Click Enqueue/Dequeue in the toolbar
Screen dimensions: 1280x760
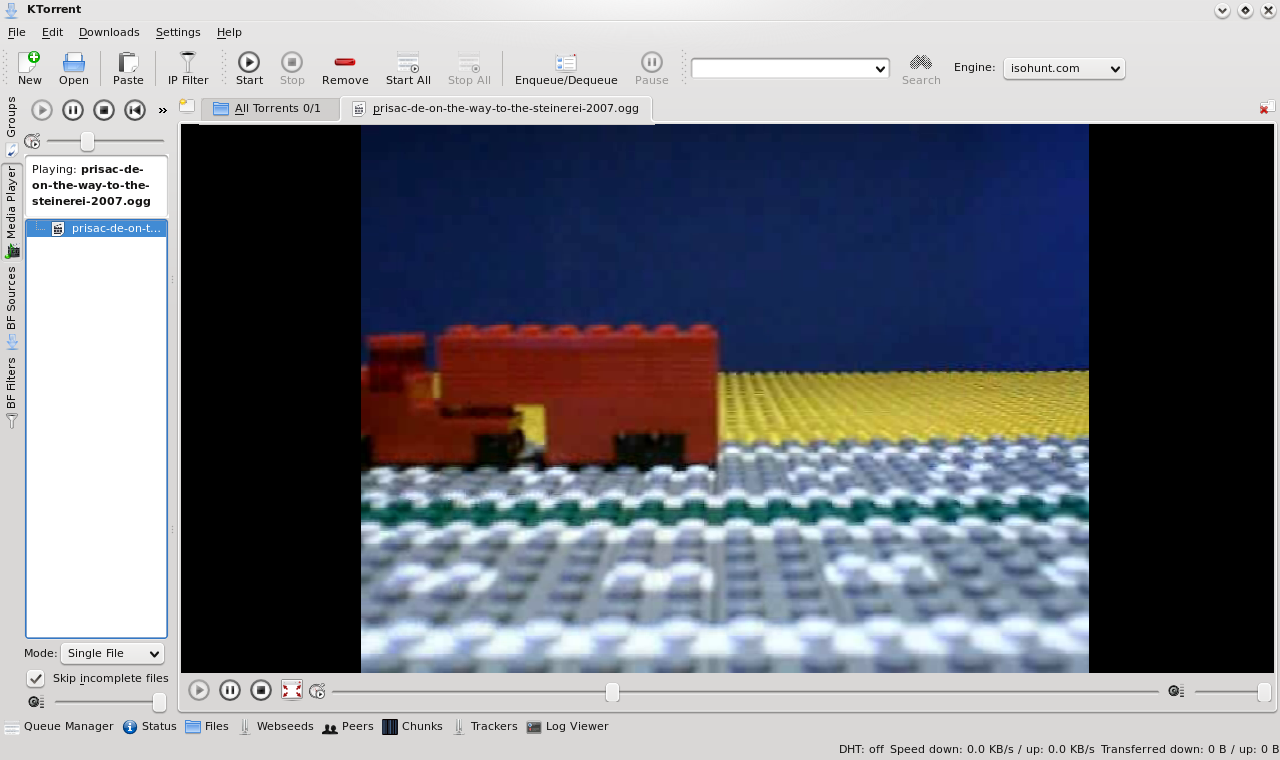tap(566, 68)
